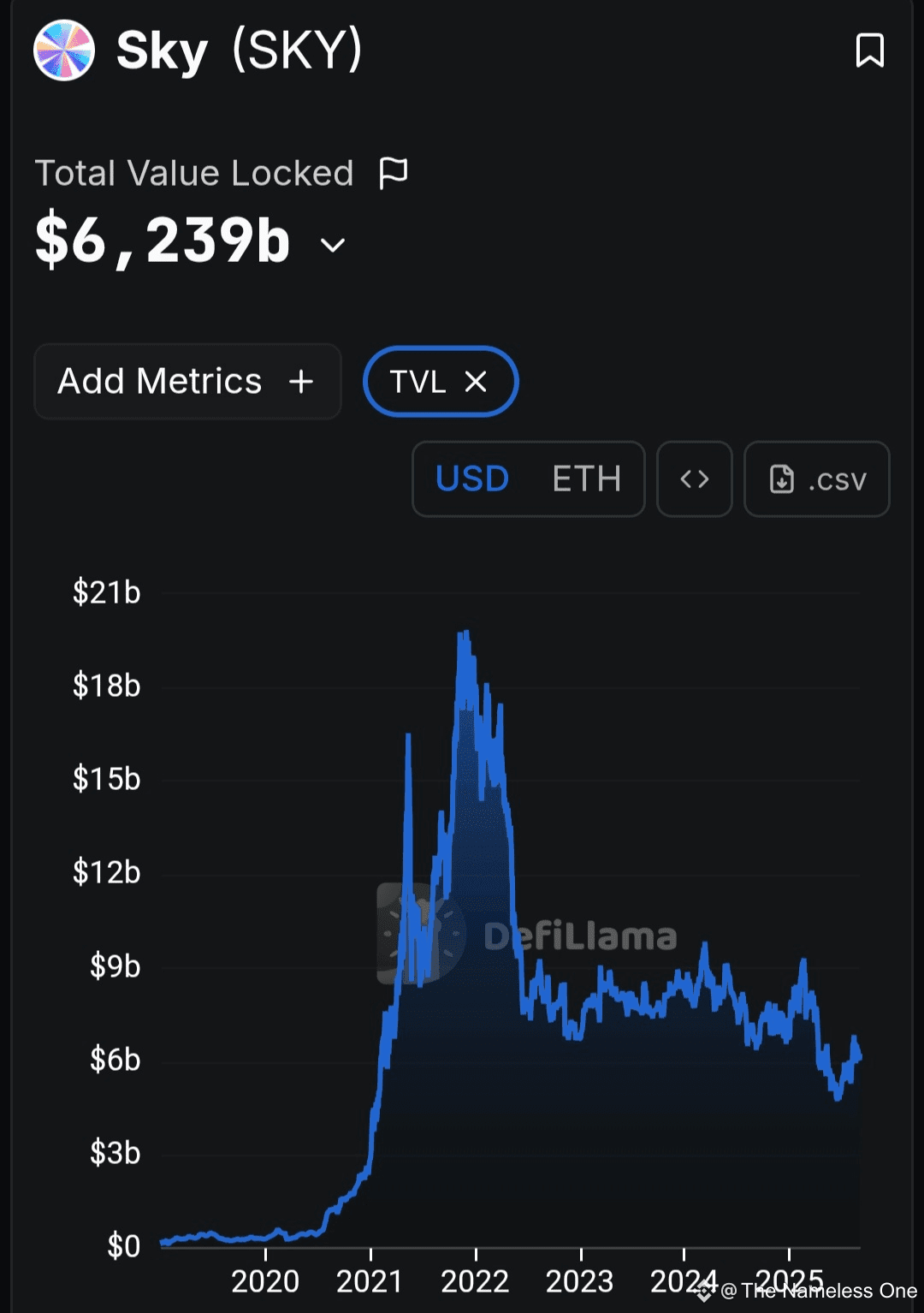Open embed chart code icon
Image resolution: width=924 pixels, height=1313 pixels.
(695, 479)
